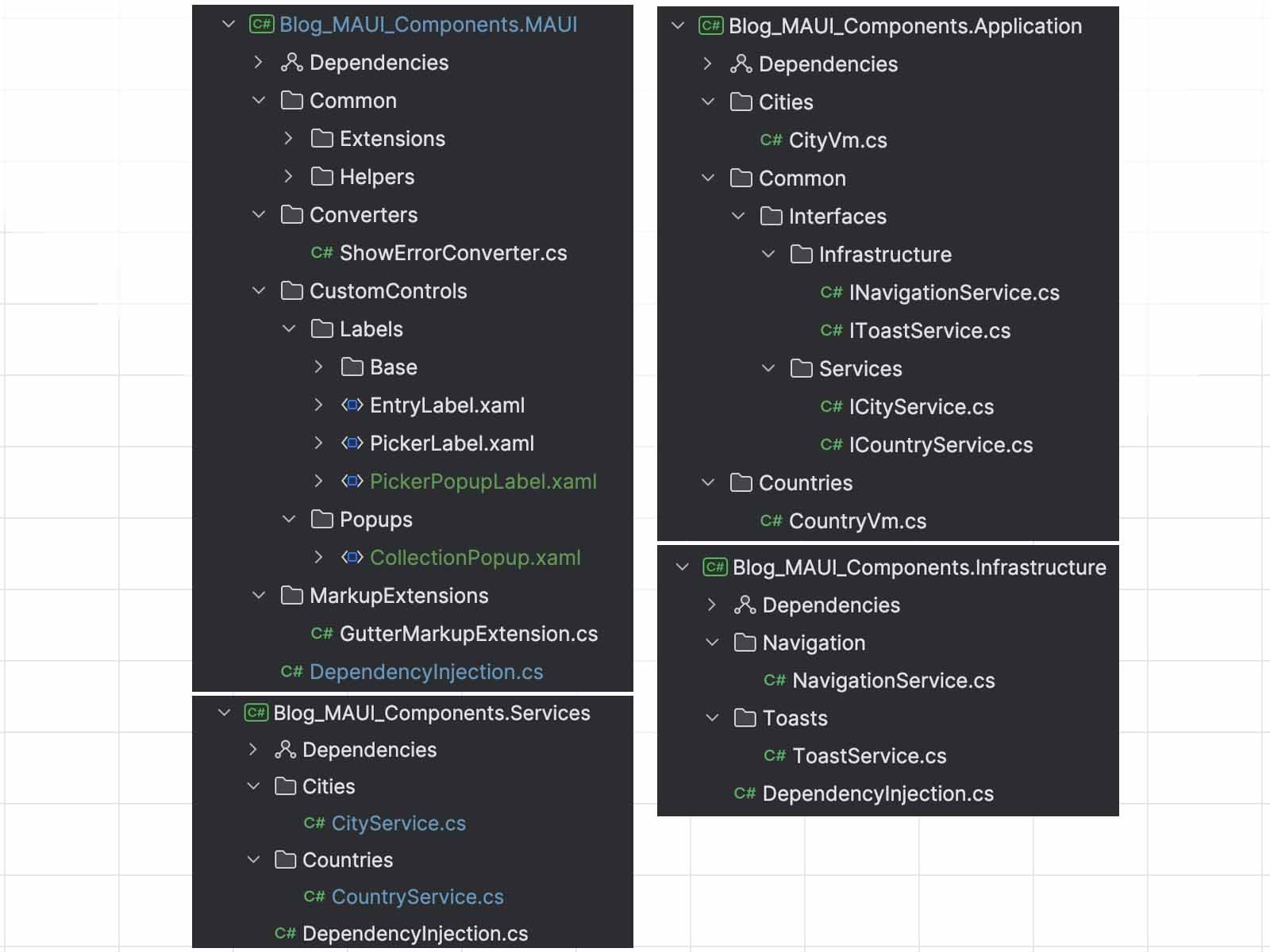Screen dimensions: 1270x952
Task: Click the folder icon of MarkupExtensions
Action: tap(292, 595)
